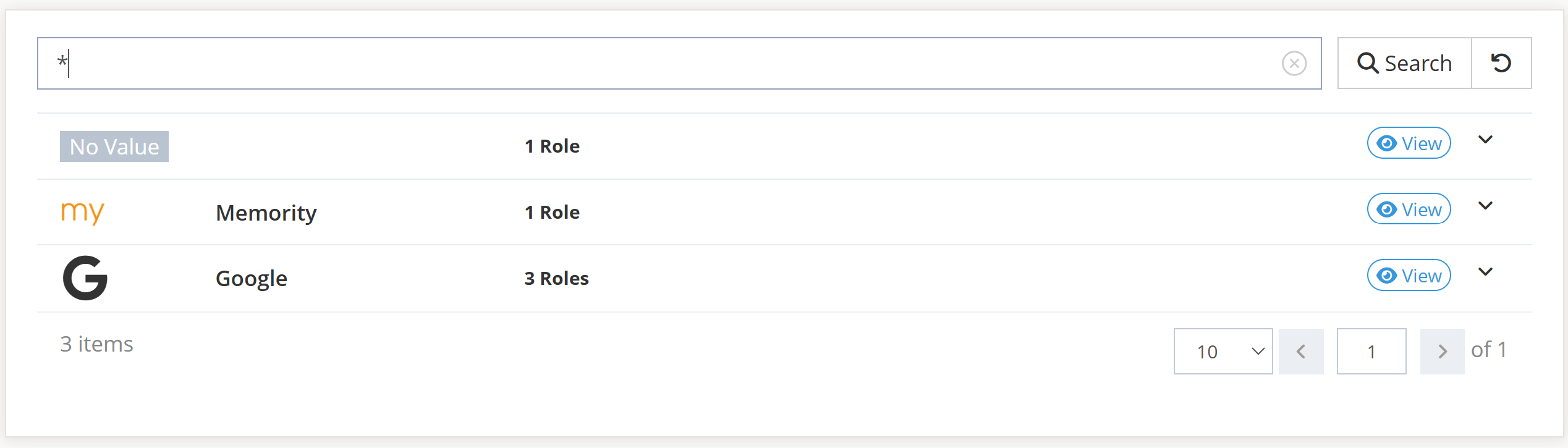Screen dimensions: 1568x448
Task: Go to the next page arrow
Action: coord(1442,352)
